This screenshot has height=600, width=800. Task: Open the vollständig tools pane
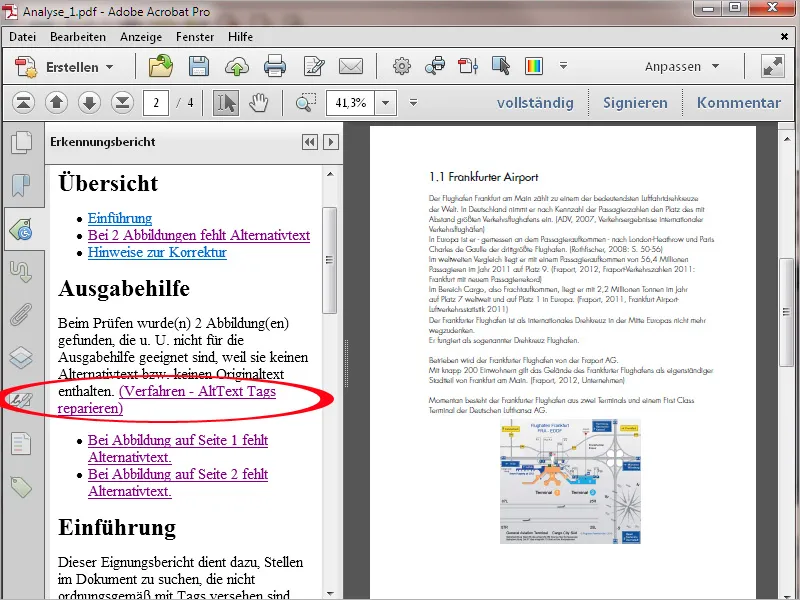point(535,103)
